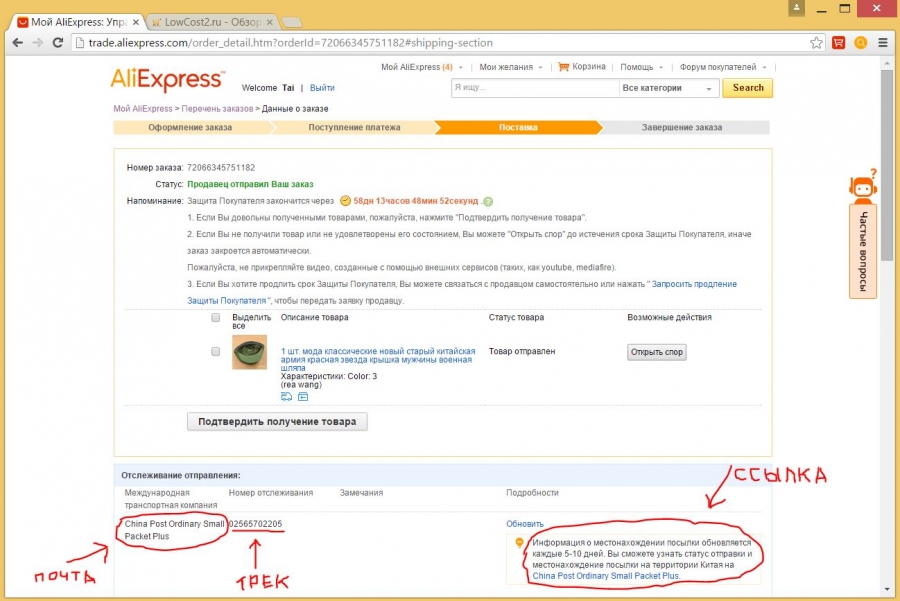
Task: Expand the Форум покупателей dropdown
Action: click(x=764, y=68)
